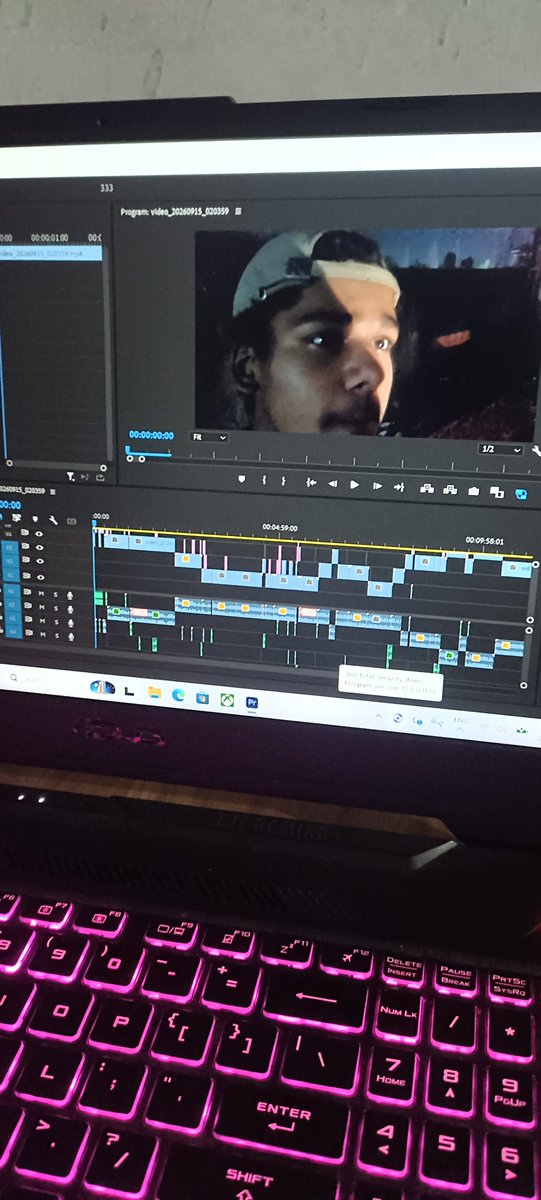Select video_20260915_020359.mp4 in the source panel
Image resolution: width=541 pixels, height=1200 pixels.
[x=51, y=254]
